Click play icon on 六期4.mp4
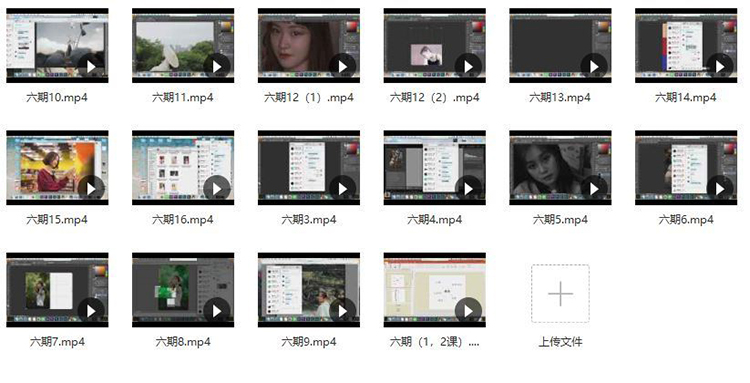 coord(468,189)
